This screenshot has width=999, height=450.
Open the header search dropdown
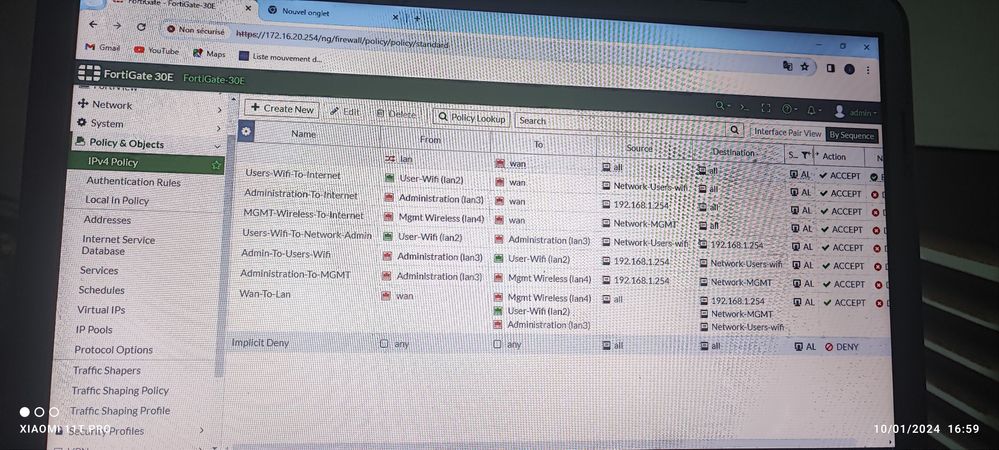[x=722, y=106]
